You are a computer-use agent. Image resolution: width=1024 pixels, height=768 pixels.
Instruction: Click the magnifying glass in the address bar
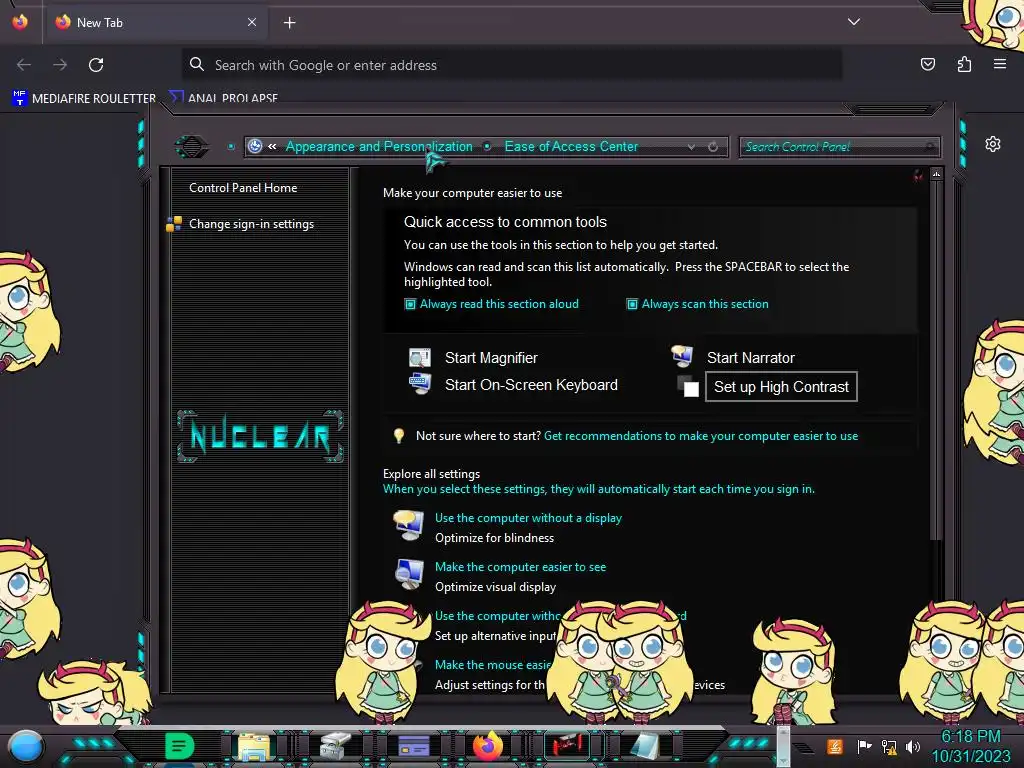(197, 64)
